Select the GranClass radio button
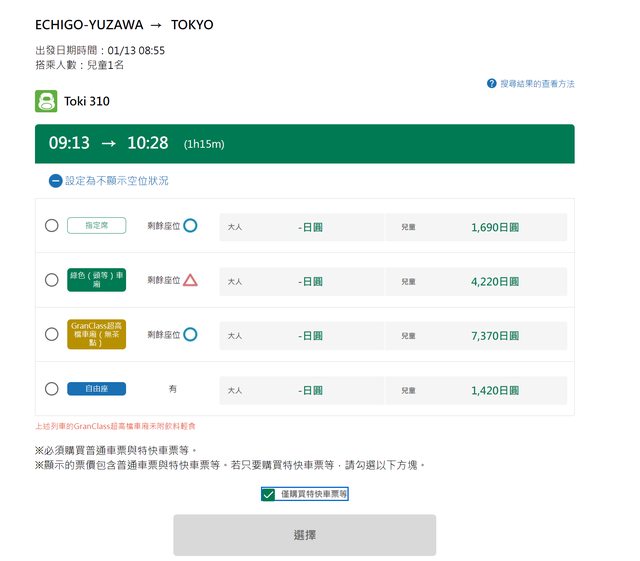Viewport: 640px width, 561px height. click(x=52, y=335)
